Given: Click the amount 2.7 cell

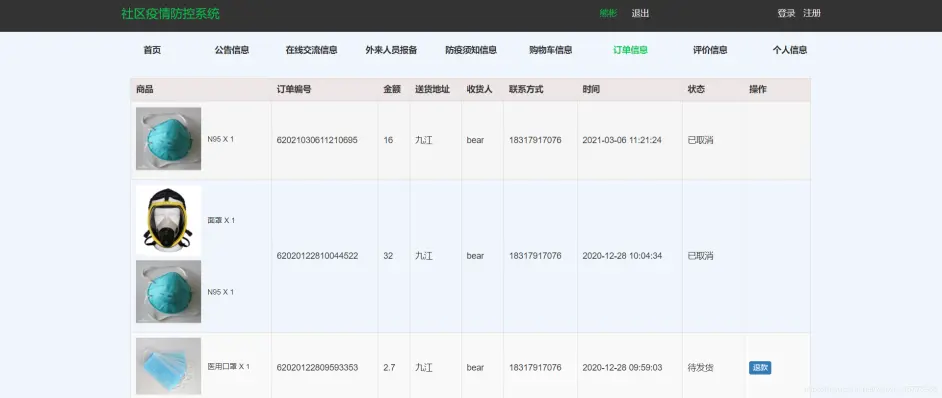Looking at the screenshot, I should [389, 367].
